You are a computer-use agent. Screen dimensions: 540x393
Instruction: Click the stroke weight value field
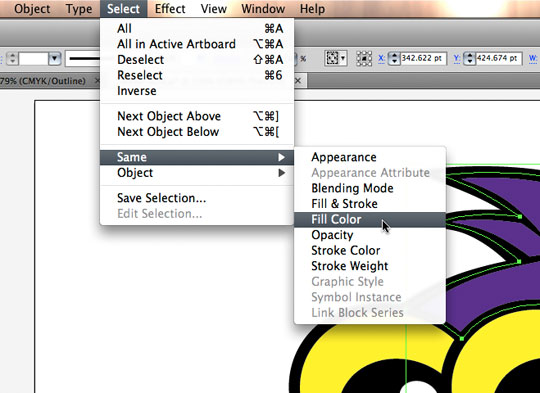33,59
